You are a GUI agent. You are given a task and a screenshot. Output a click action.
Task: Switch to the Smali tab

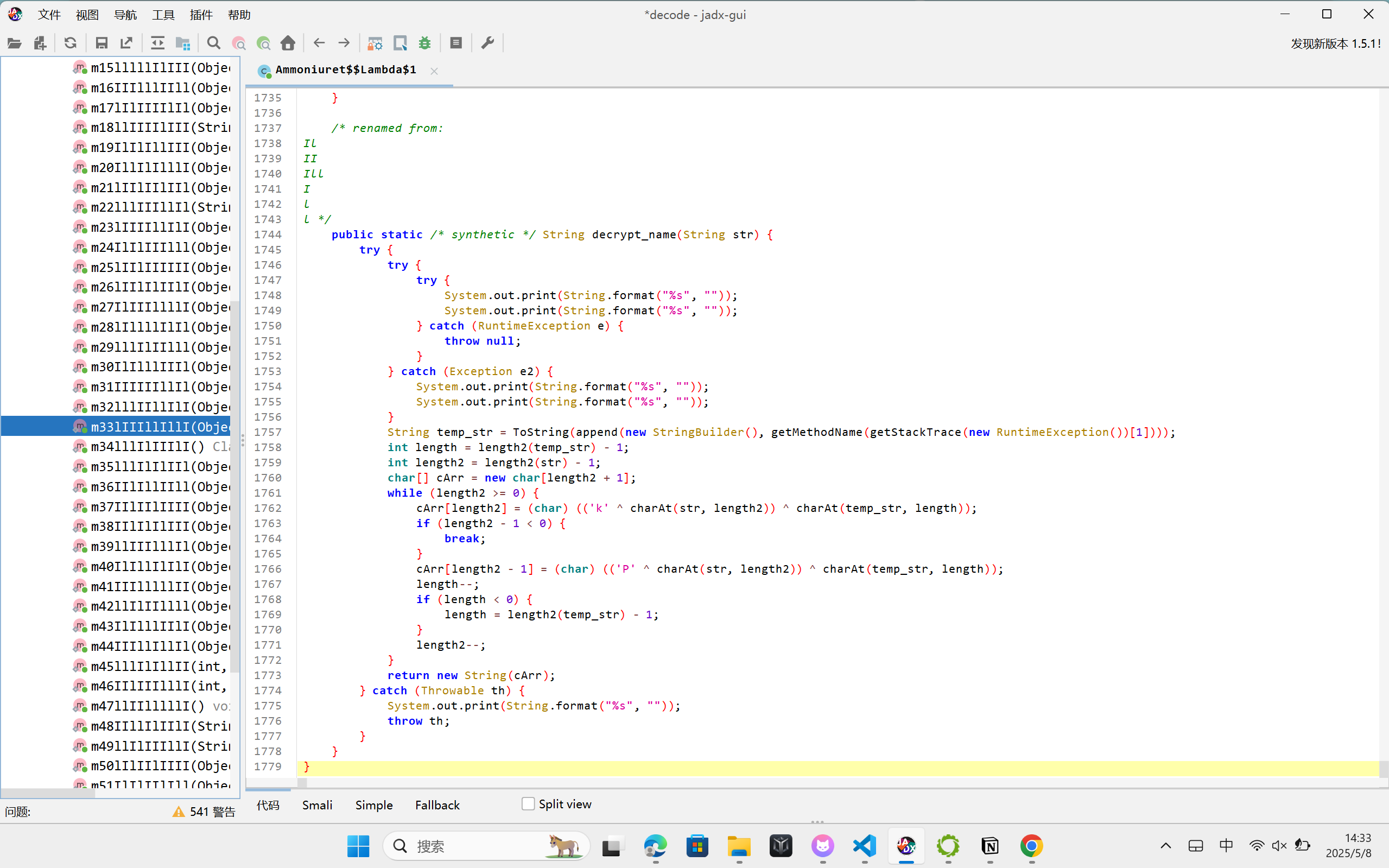pos(317,805)
